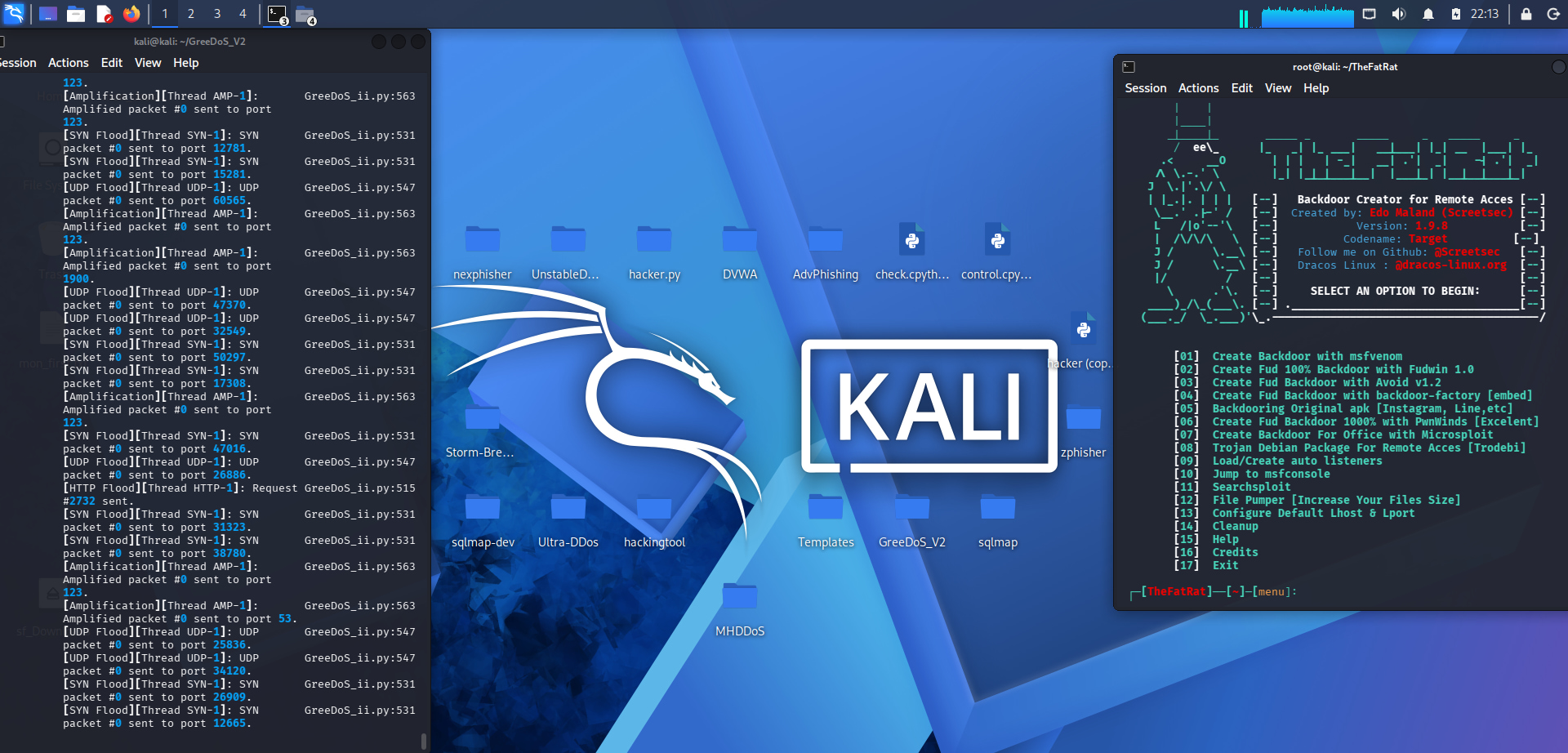Click the "Credits" option text
Viewport: 1568px width, 753px height.
[1235, 552]
